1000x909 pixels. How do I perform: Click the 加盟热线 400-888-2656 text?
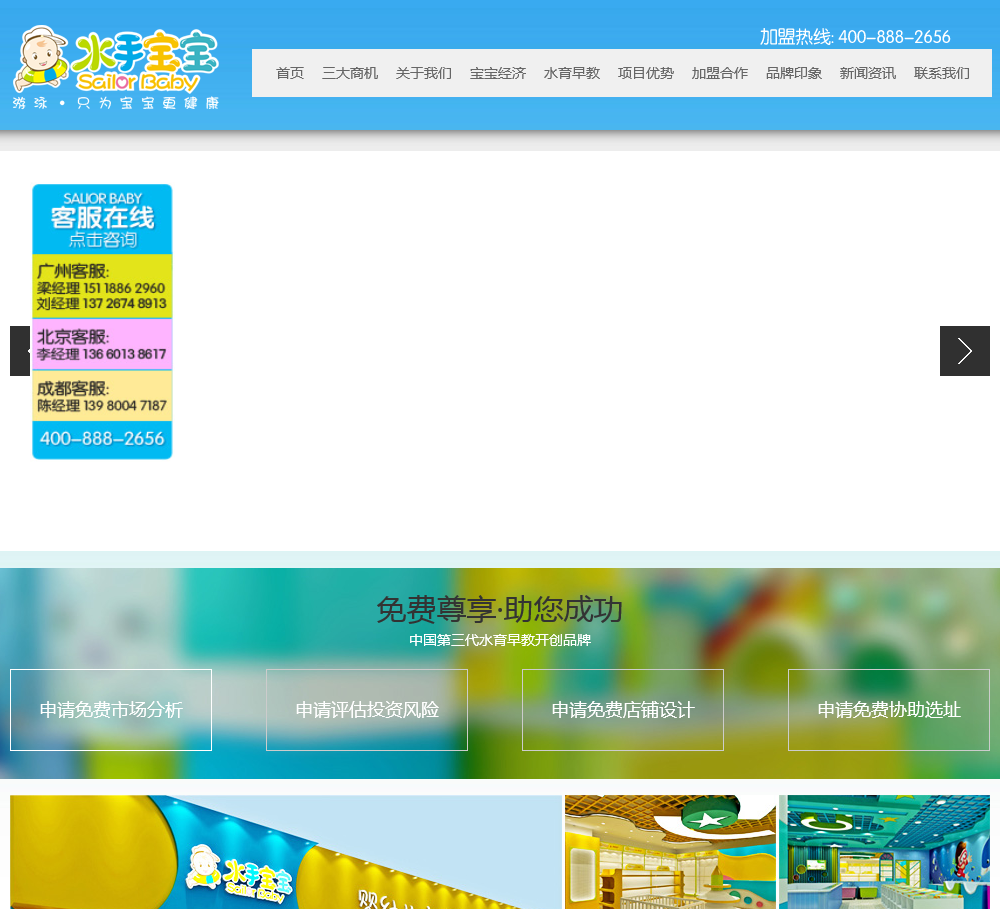tap(855, 37)
